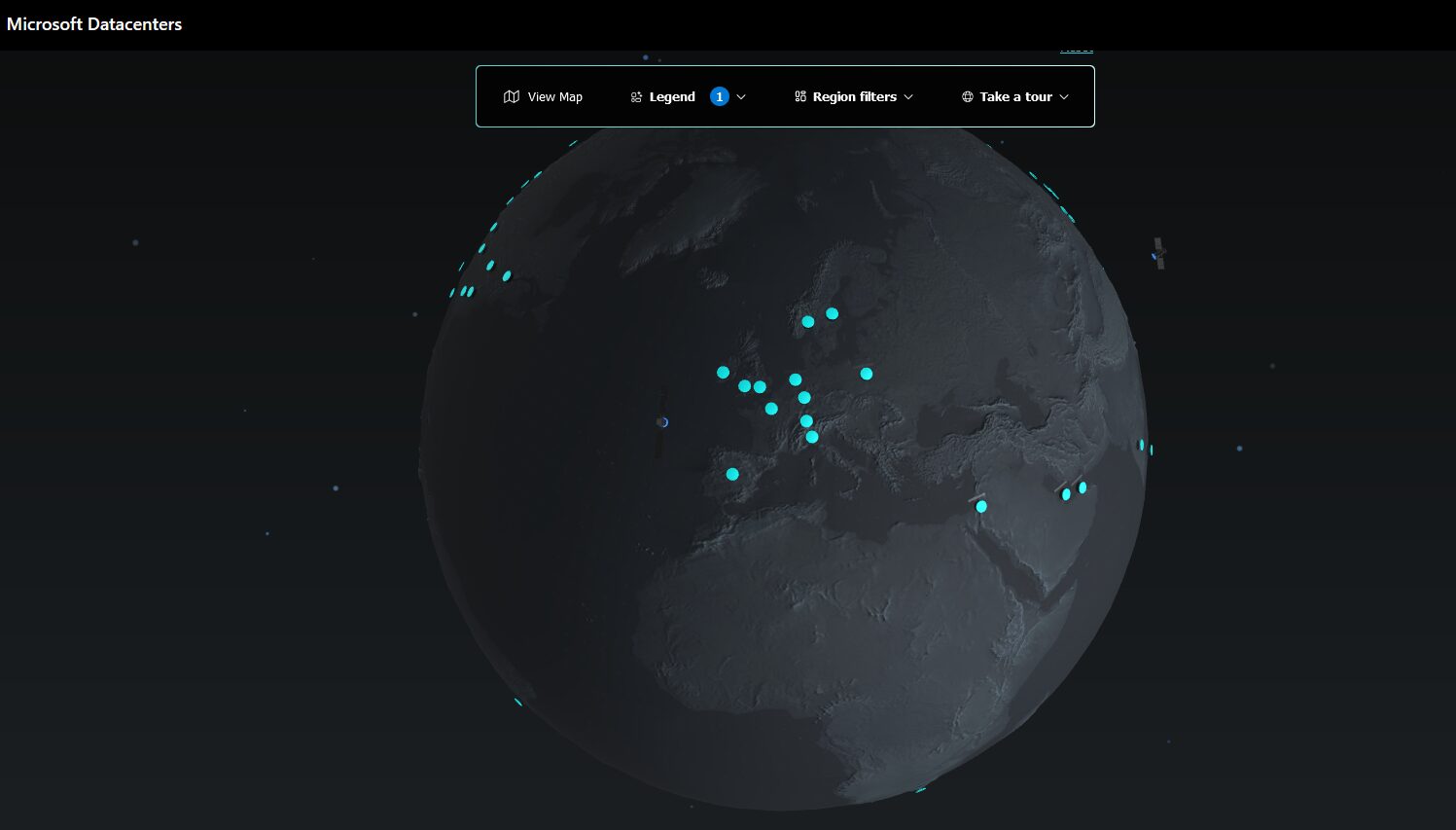The height and width of the screenshot is (830, 1456).
Task: Select the datacenter marker in northern Italy
Action: click(x=812, y=437)
